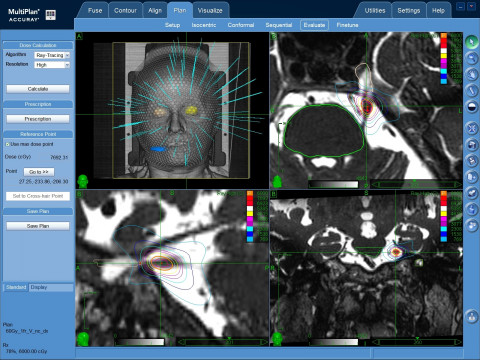Viewport: 480px width, 360px height.
Task: Toggle Use max dose point checkbox
Action: tap(7, 144)
